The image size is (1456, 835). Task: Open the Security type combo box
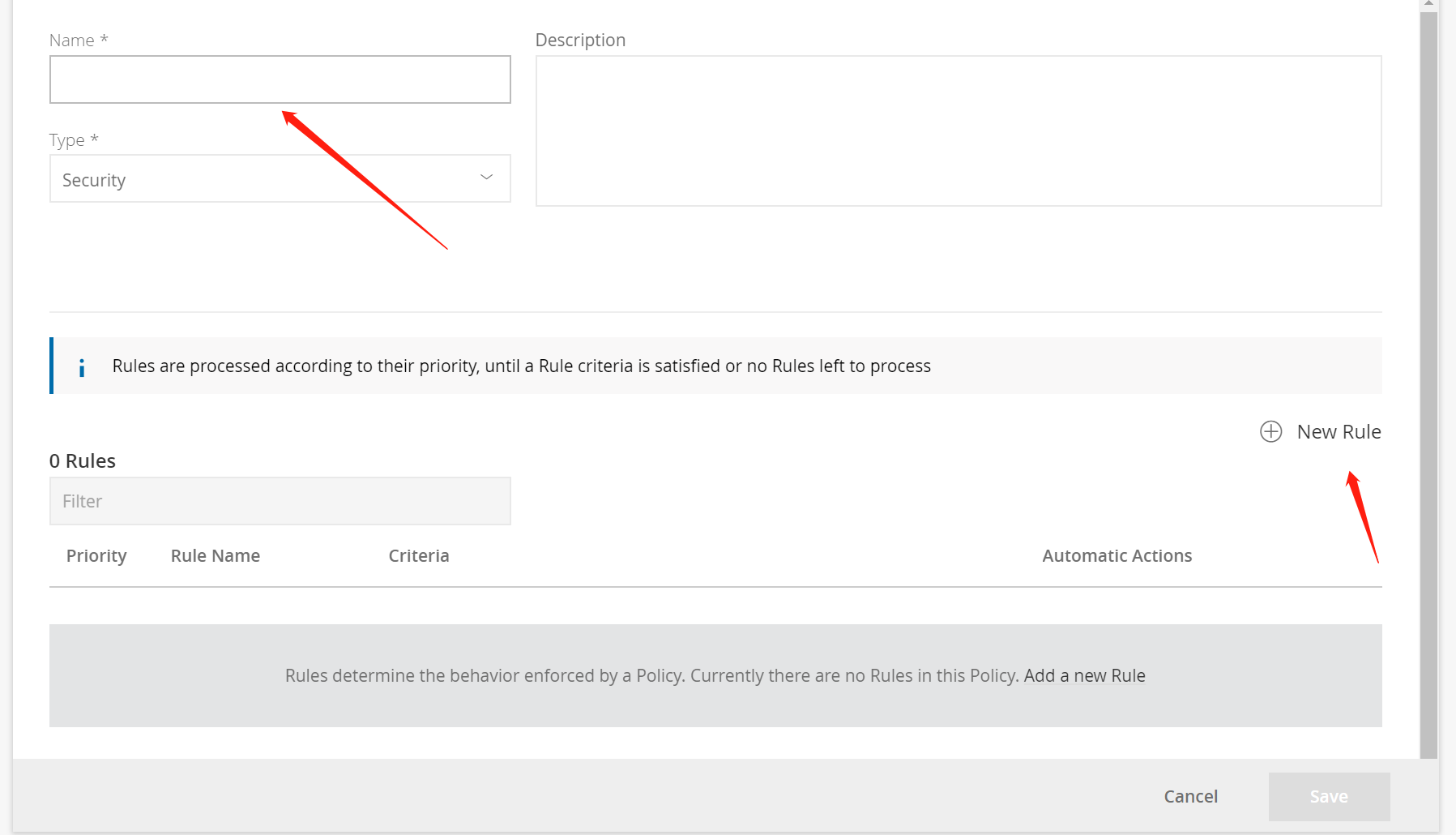click(x=280, y=178)
